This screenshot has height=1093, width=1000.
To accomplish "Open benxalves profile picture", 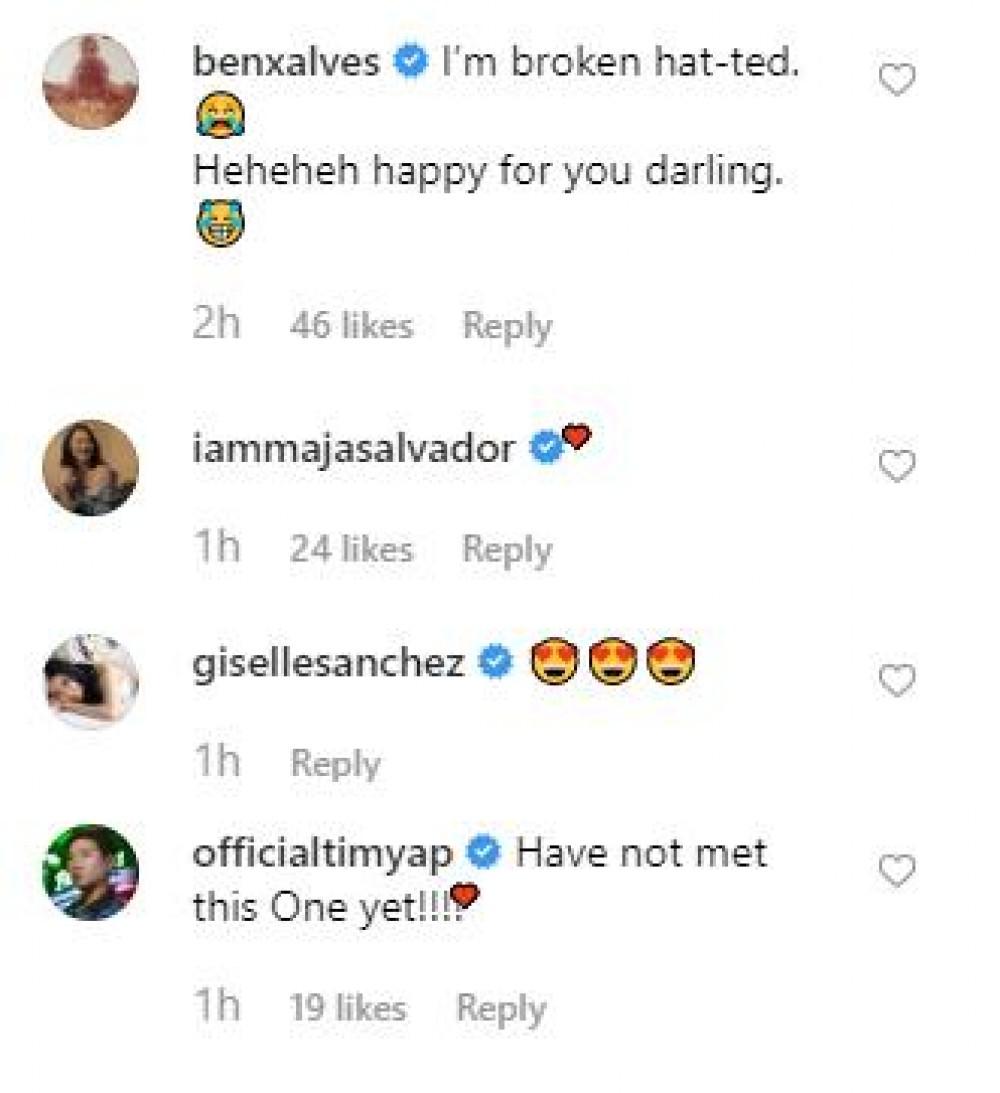I will pyautogui.click(x=90, y=82).
